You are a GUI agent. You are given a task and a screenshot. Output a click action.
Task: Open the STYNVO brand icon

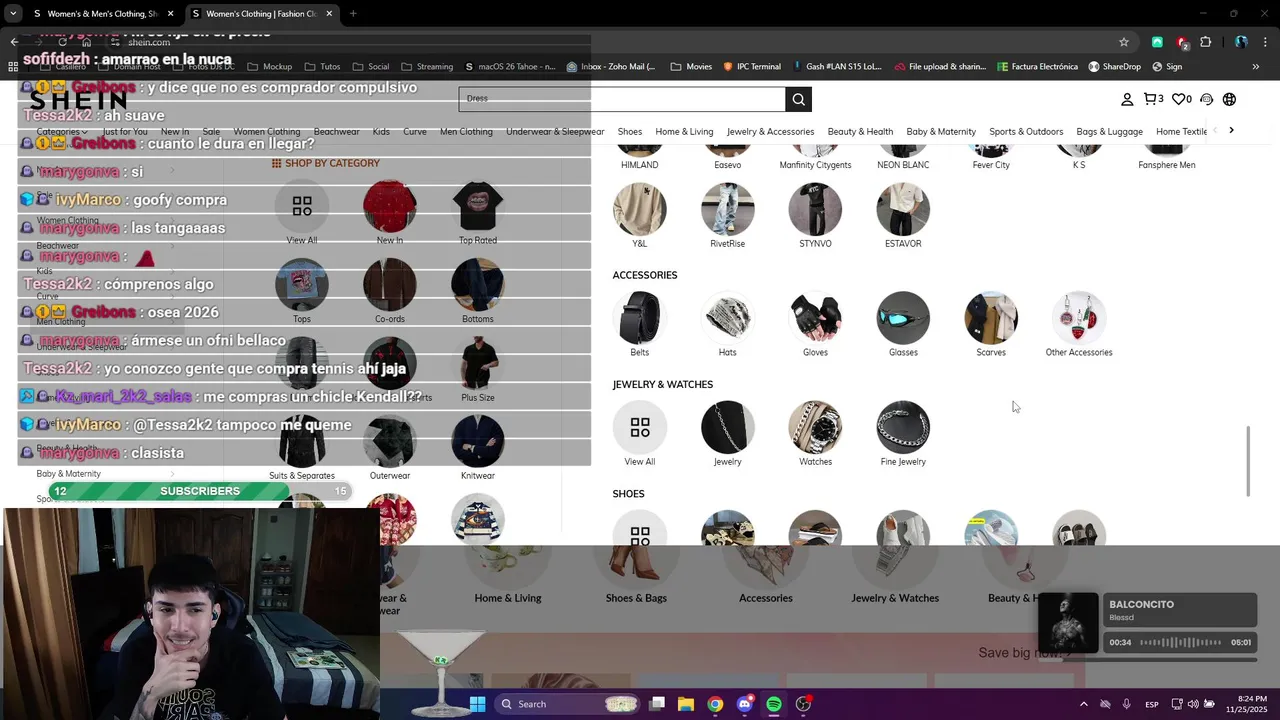[815, 209]
